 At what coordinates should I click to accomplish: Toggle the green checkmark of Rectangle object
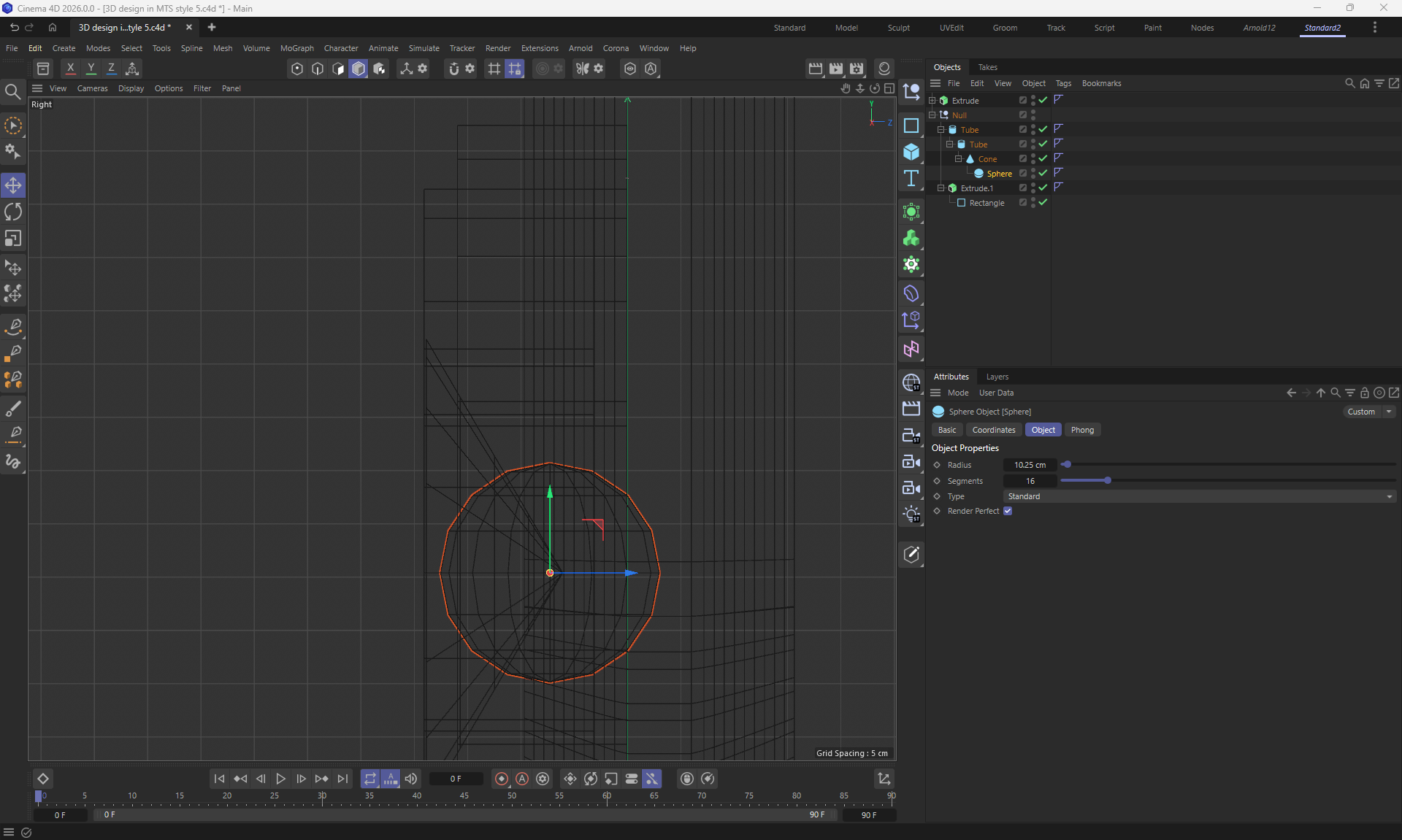point(1043,202)
